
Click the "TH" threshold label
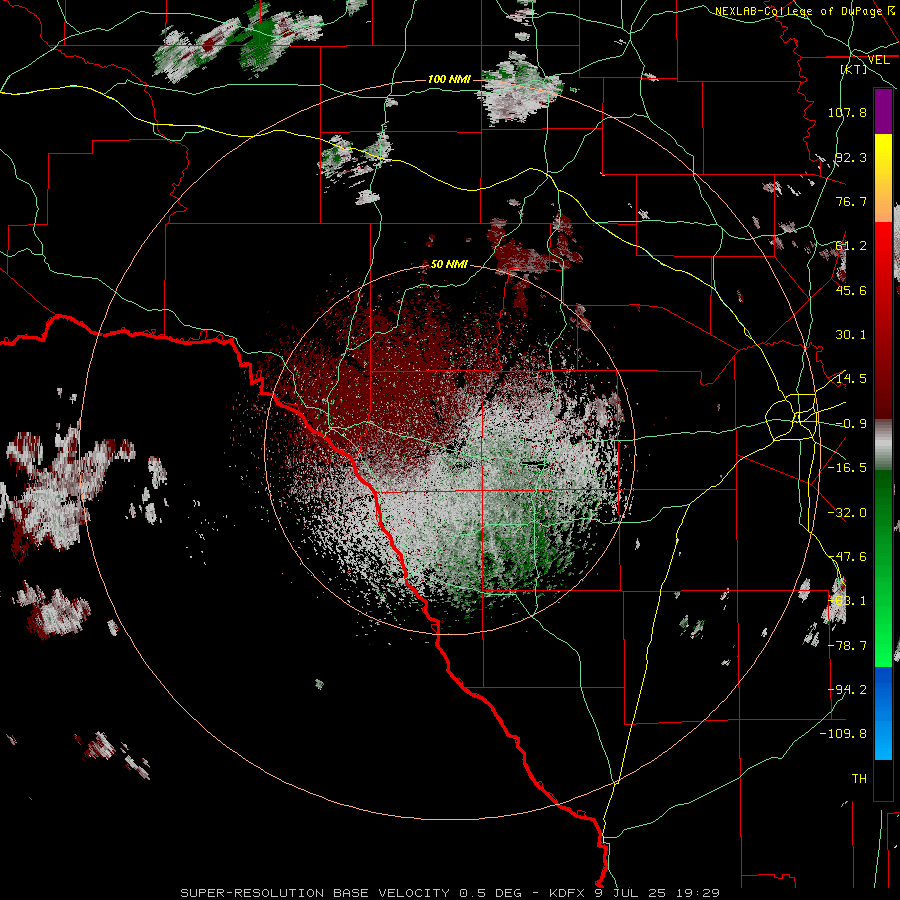859,779
